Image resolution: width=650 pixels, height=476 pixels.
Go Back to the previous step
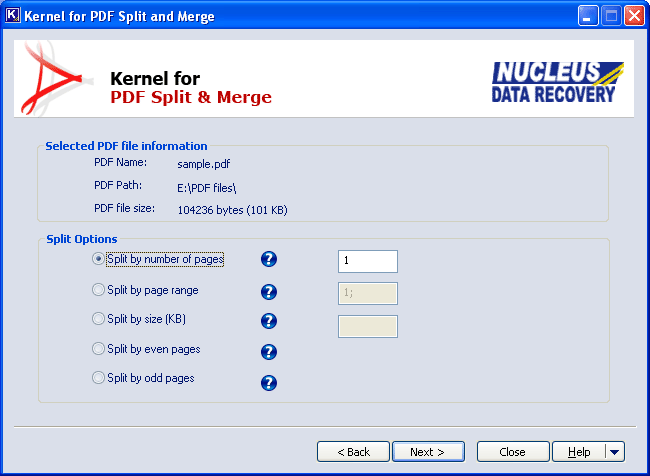click(353, 452)
